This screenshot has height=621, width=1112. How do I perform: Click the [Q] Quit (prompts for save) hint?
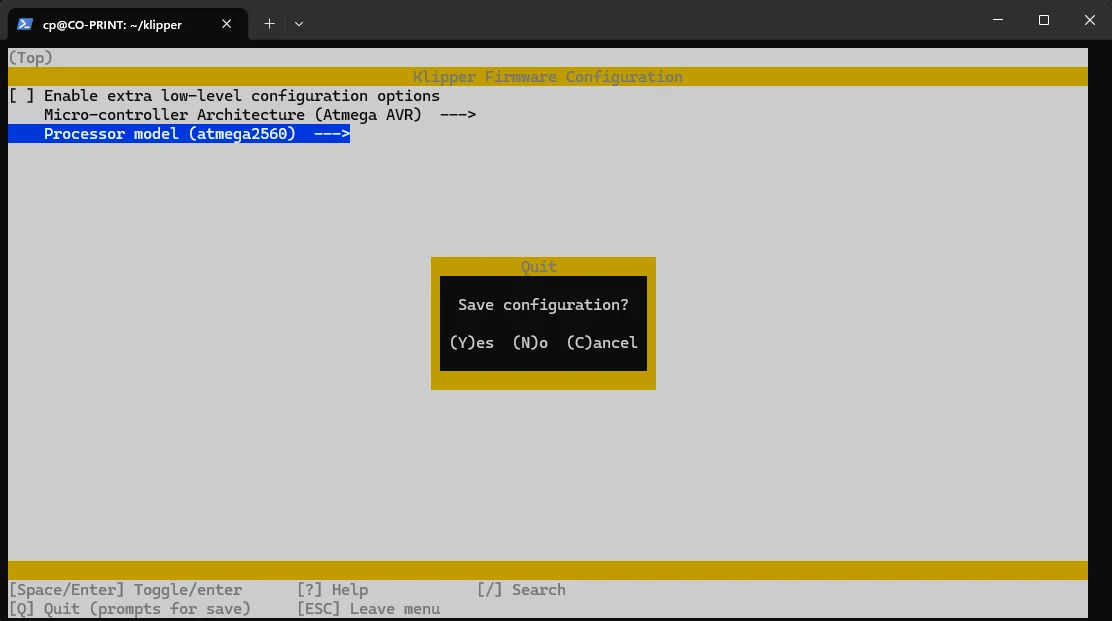pos(130,609)
